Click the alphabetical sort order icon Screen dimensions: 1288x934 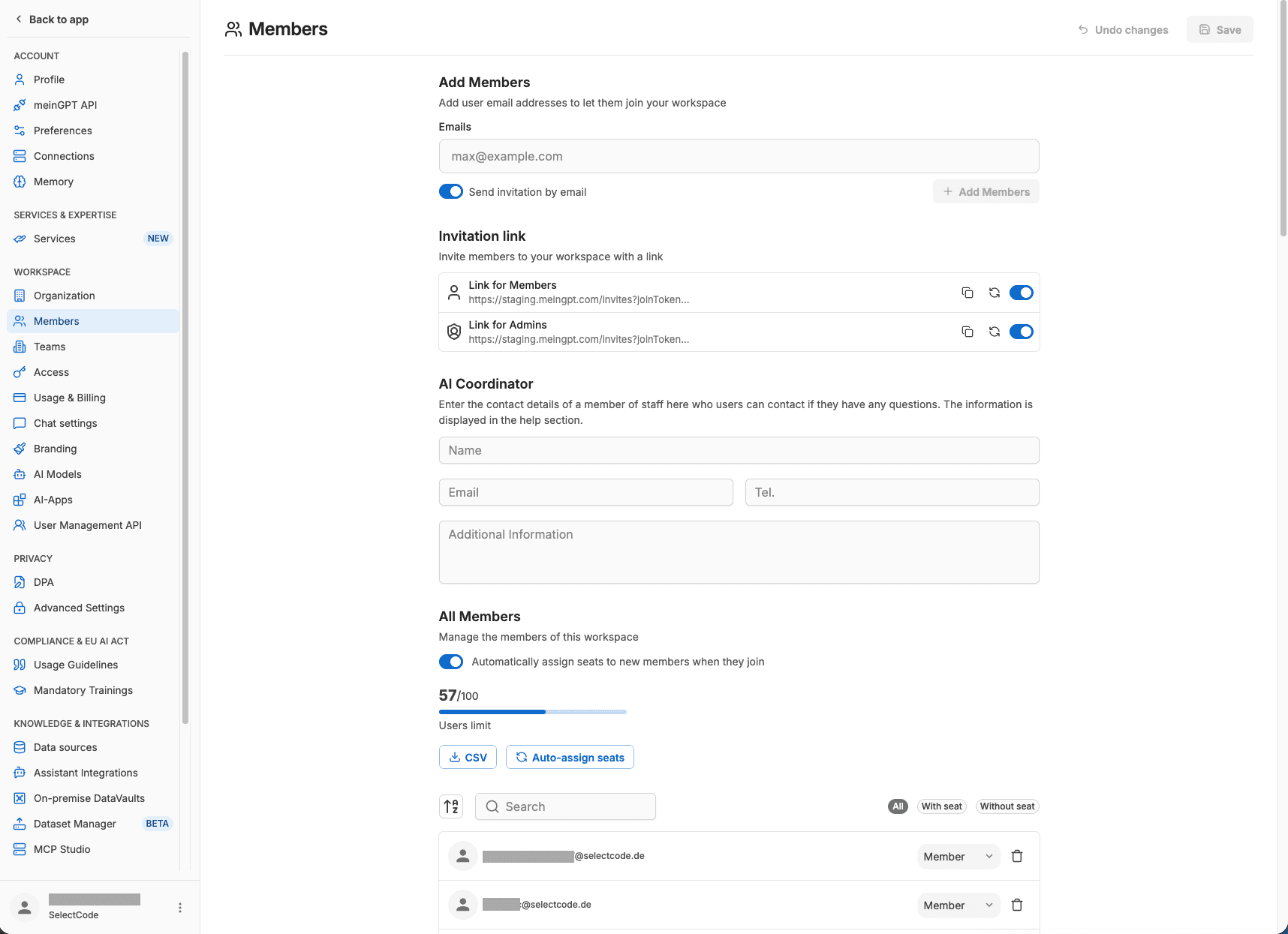point(451,806)
